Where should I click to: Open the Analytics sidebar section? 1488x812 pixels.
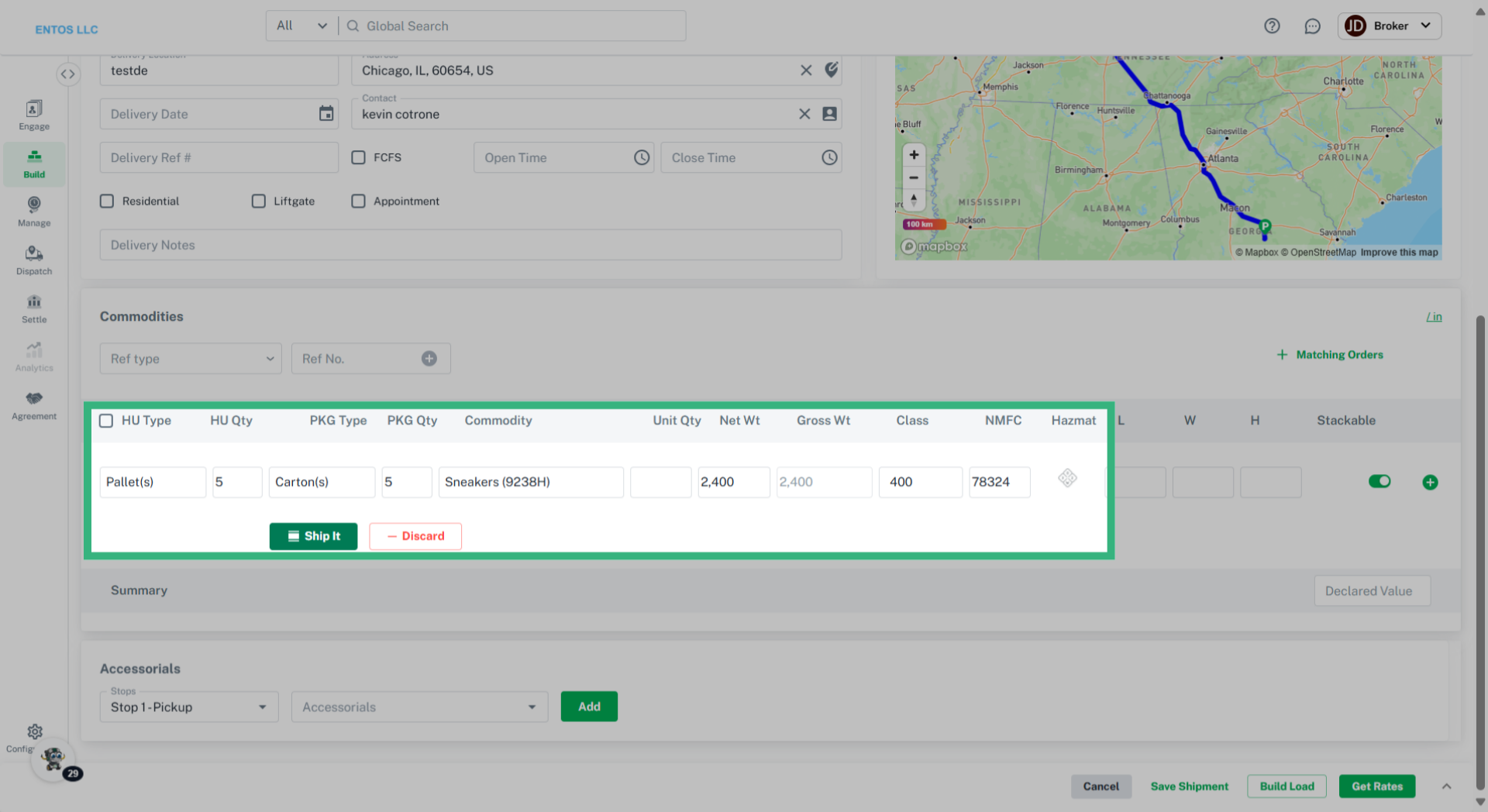34,357
